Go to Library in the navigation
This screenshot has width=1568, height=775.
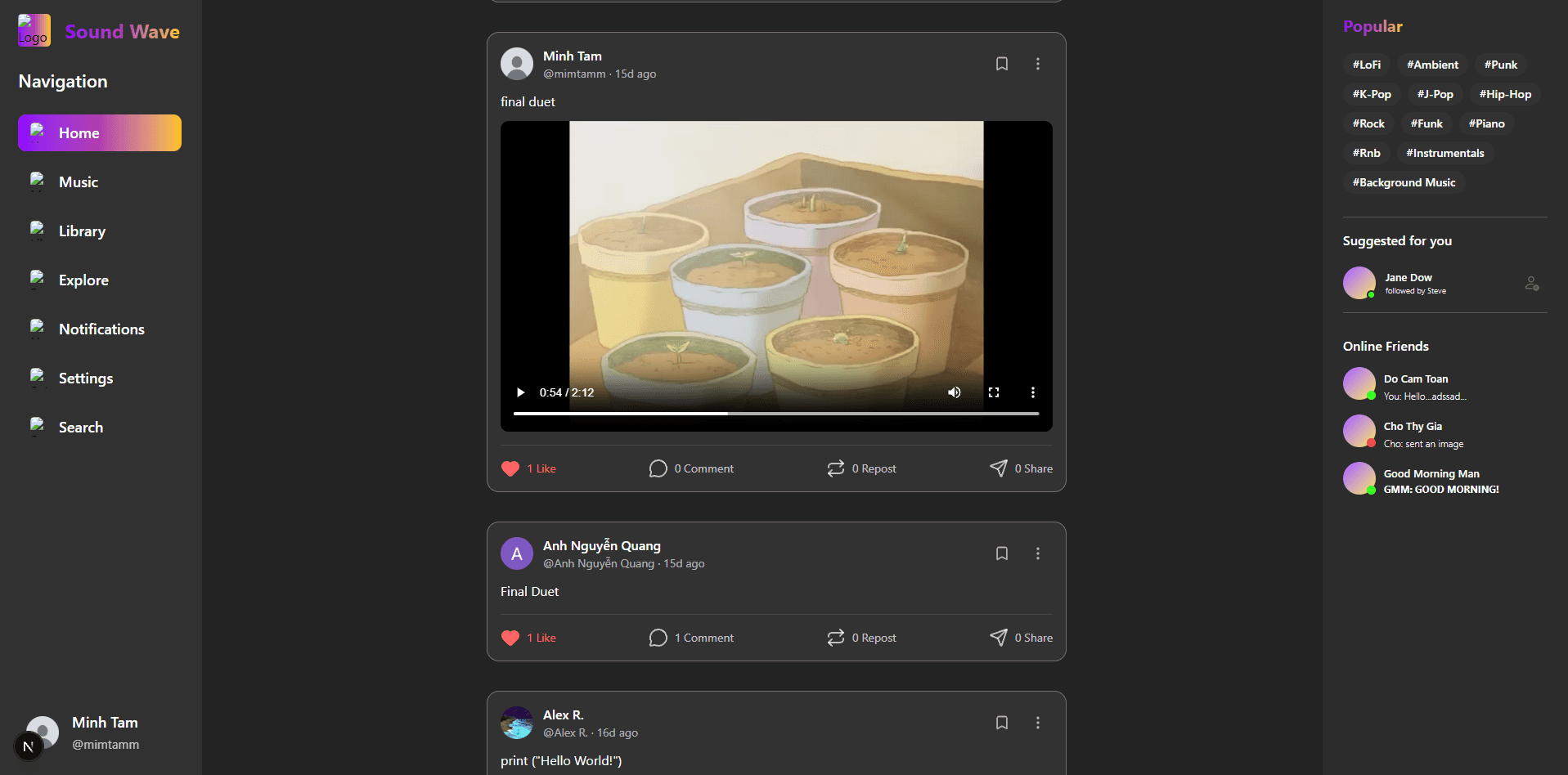(x=82, y=231)
